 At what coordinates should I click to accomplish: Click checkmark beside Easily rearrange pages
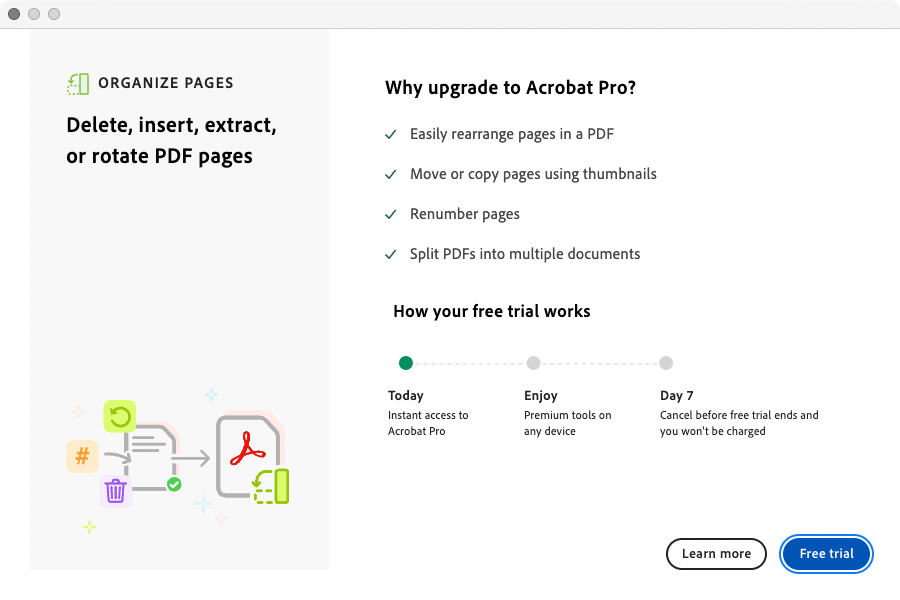390,135
